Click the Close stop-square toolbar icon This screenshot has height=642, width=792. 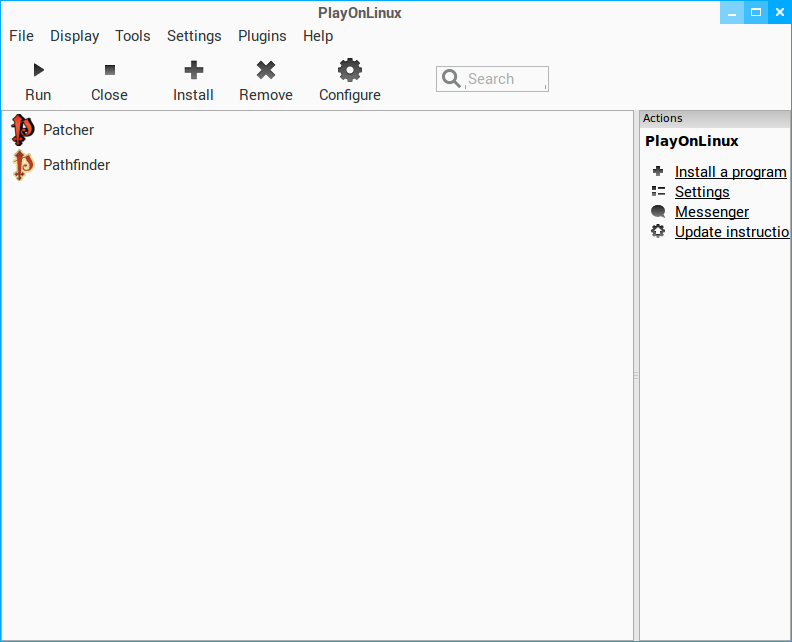(110, 70)
